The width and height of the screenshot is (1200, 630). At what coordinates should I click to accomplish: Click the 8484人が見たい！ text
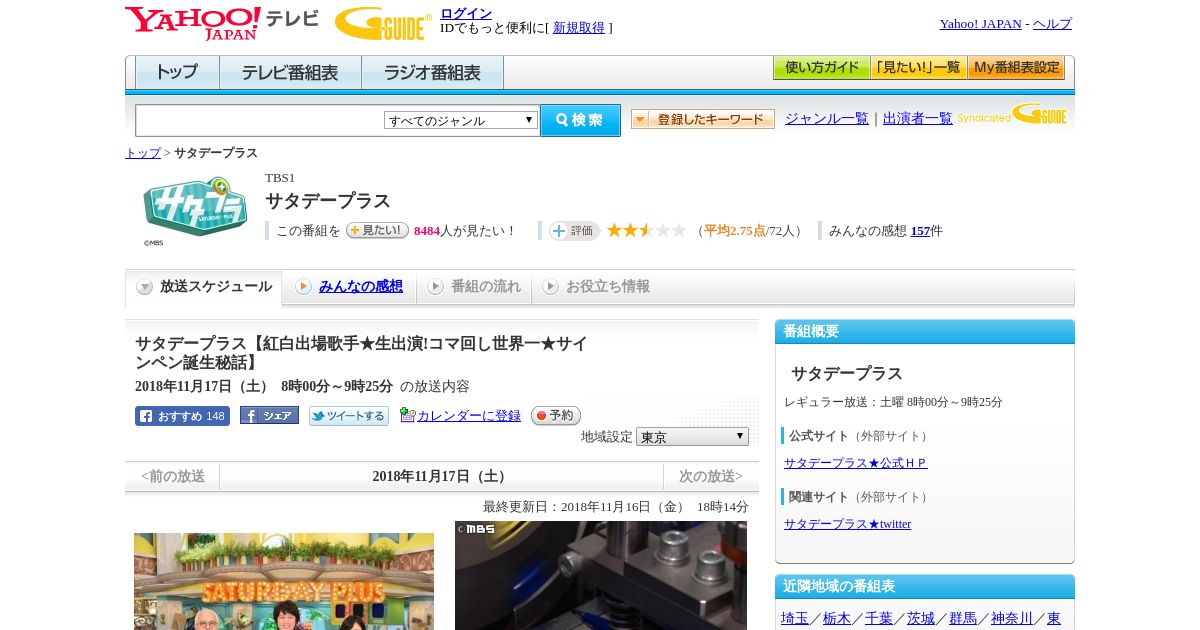[x=465, y=231]
